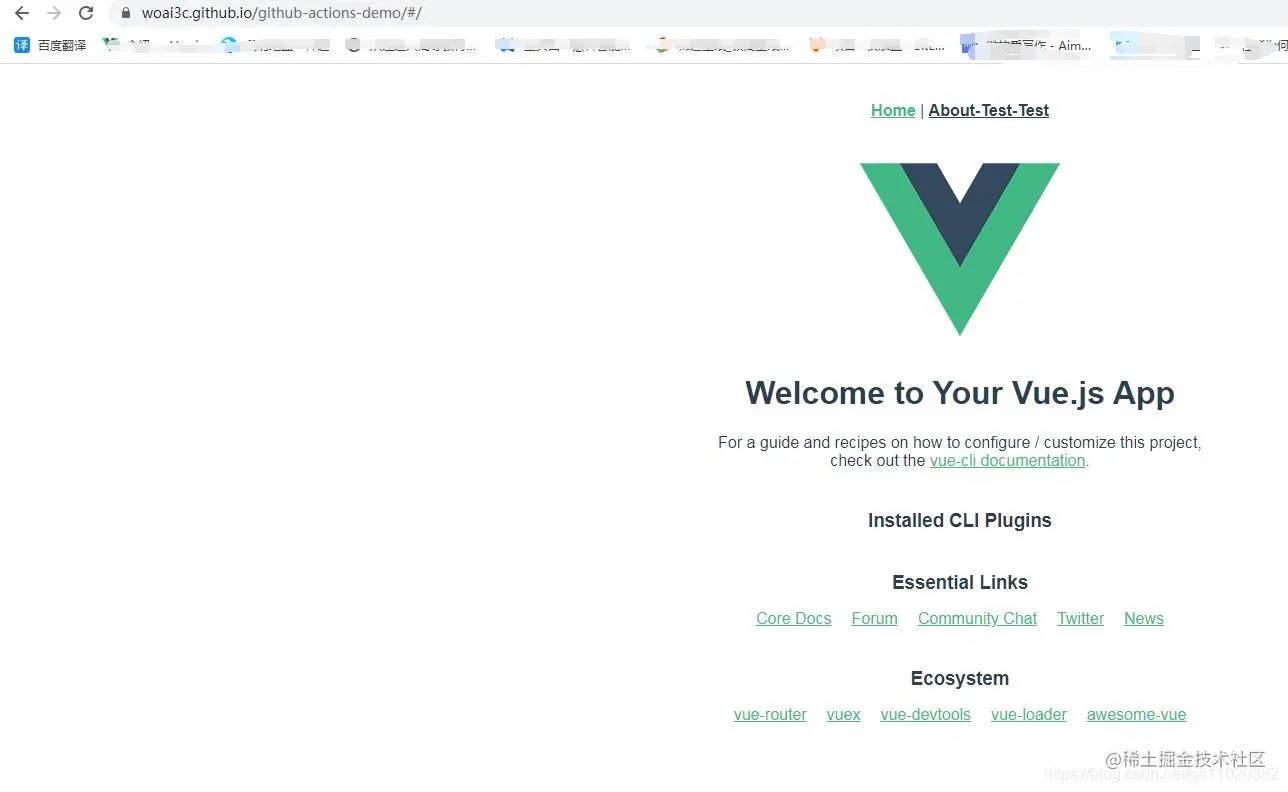
Task: Open the vue-devtools link
Action: click(925, 714)
